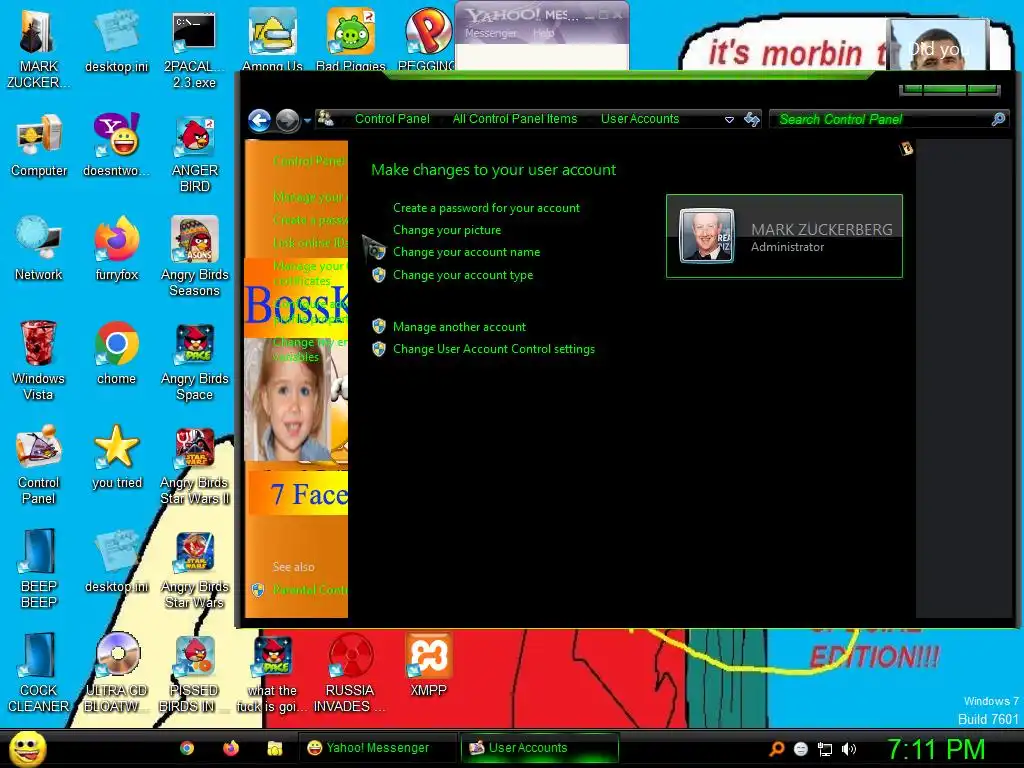Open the furryfox desktop icon
Screen dimensions: 1024x768
click(x=117, y=249)
